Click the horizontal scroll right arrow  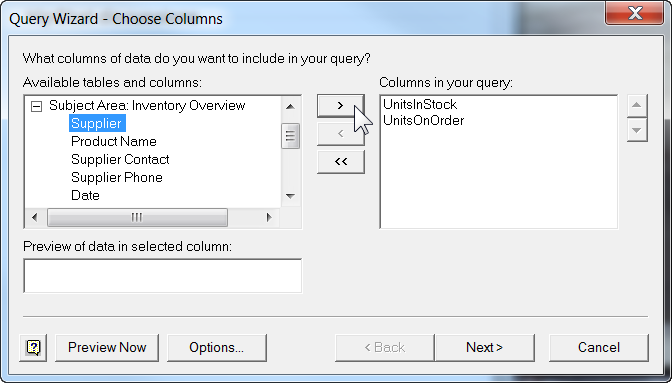coord(269,218)
